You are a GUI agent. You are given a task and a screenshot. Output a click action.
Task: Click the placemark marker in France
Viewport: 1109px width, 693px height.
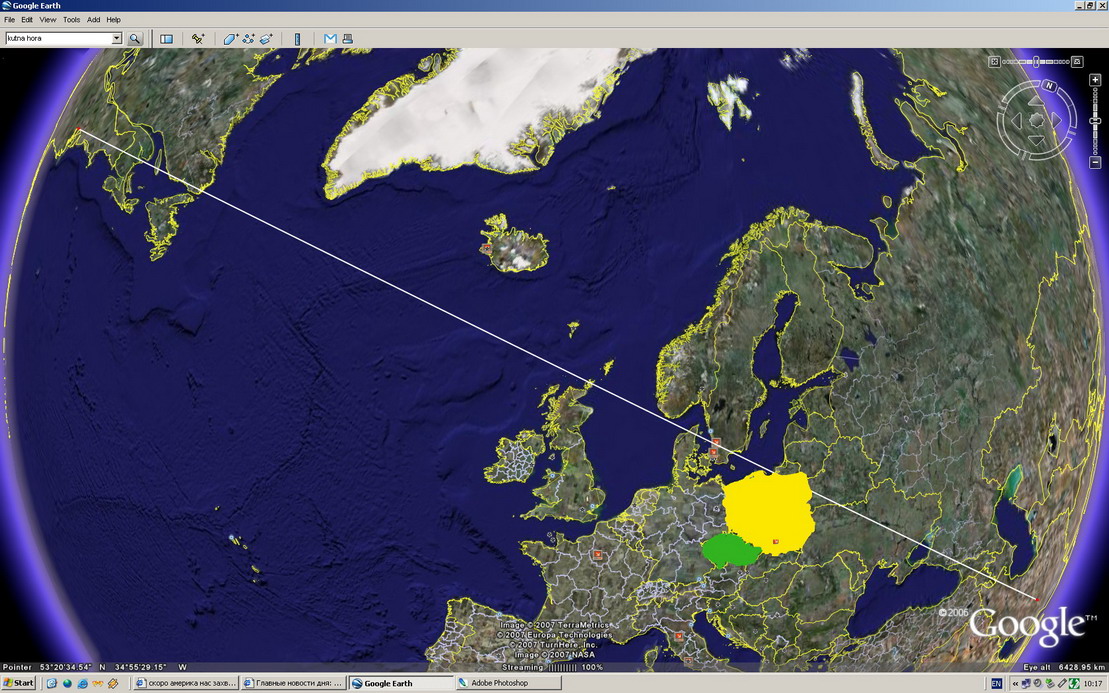pyautogui.click(x=598, y=554)
